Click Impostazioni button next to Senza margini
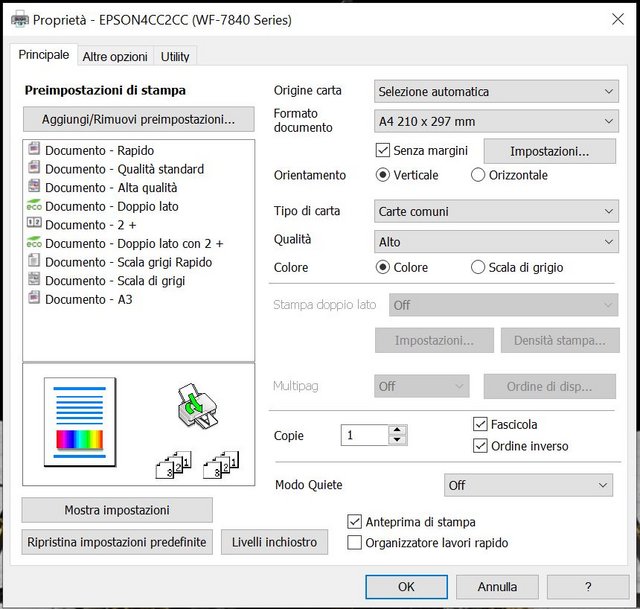This screenshot has height=609, width=640. pos(549,151)
